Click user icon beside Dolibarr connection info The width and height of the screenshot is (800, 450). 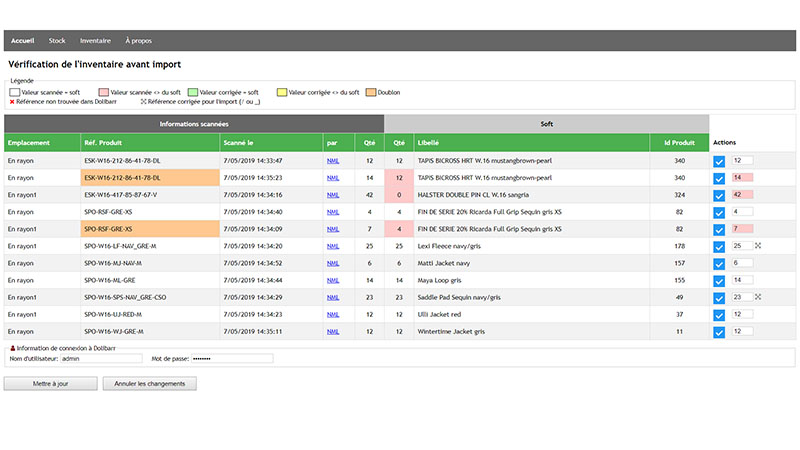coord(11,347)
